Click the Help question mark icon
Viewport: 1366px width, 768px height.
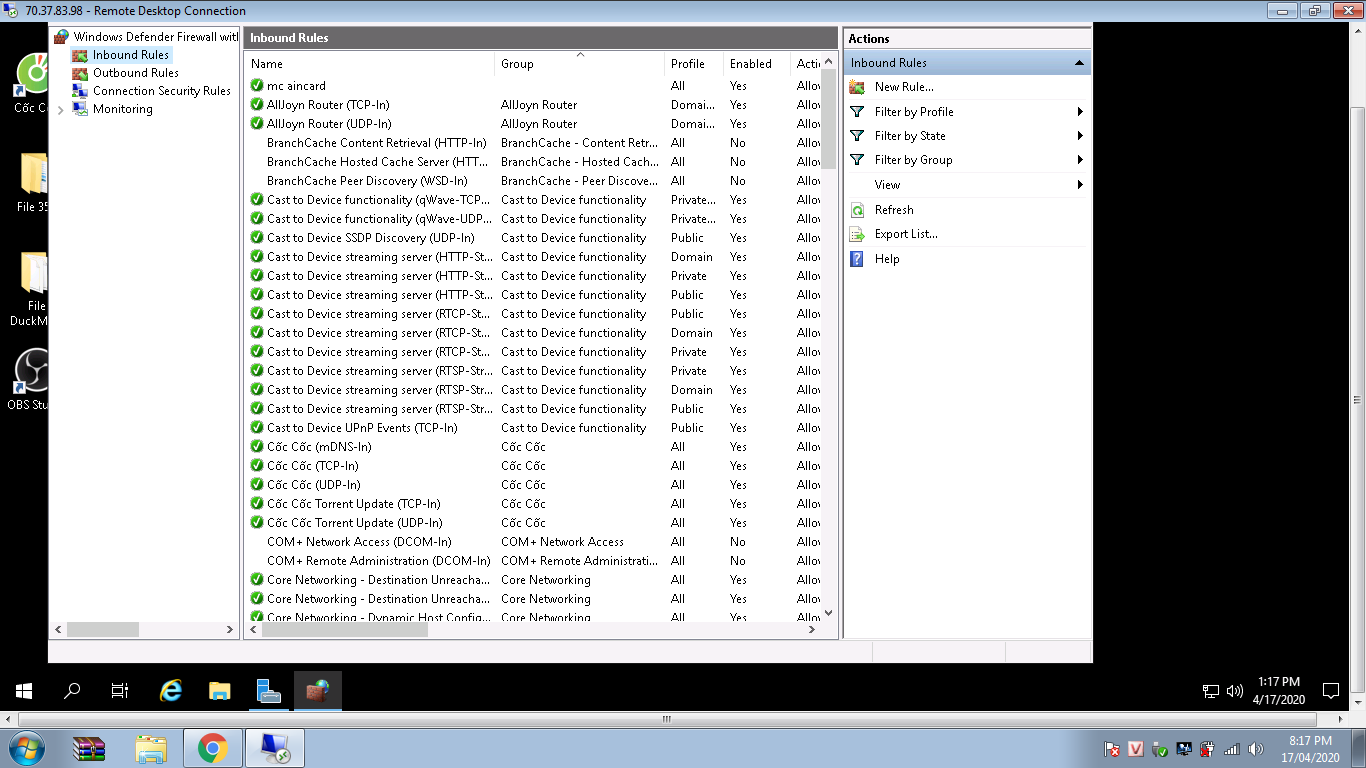click(x=857, y=259)
